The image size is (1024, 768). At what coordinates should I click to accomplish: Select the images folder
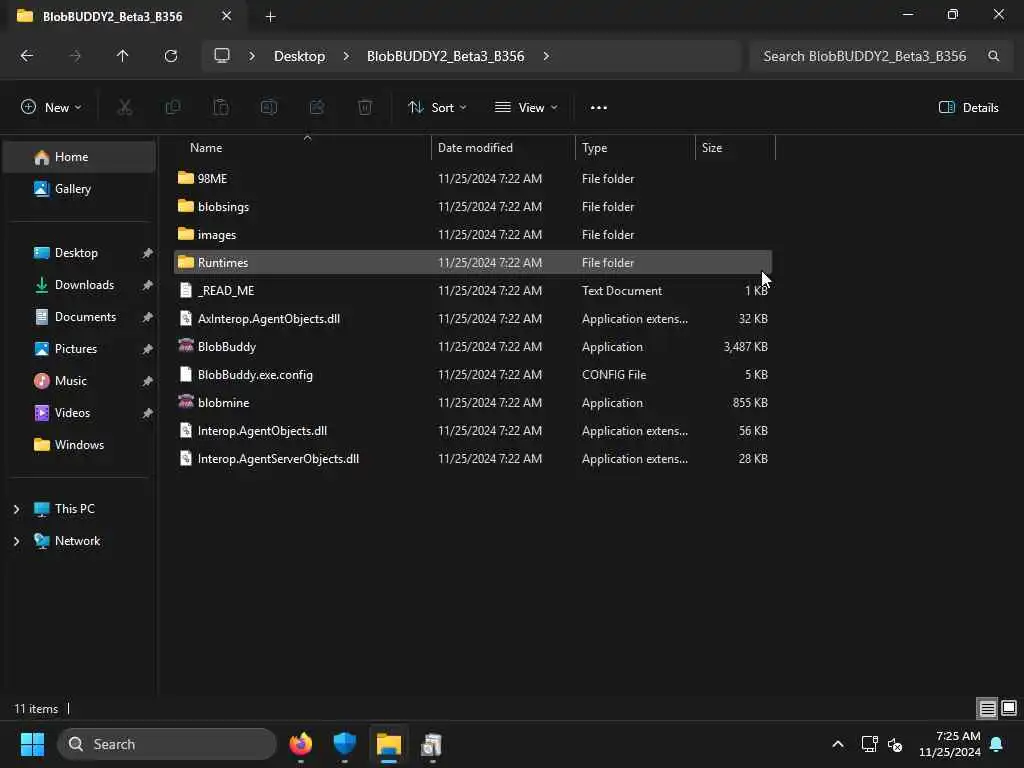pos(473,234)
